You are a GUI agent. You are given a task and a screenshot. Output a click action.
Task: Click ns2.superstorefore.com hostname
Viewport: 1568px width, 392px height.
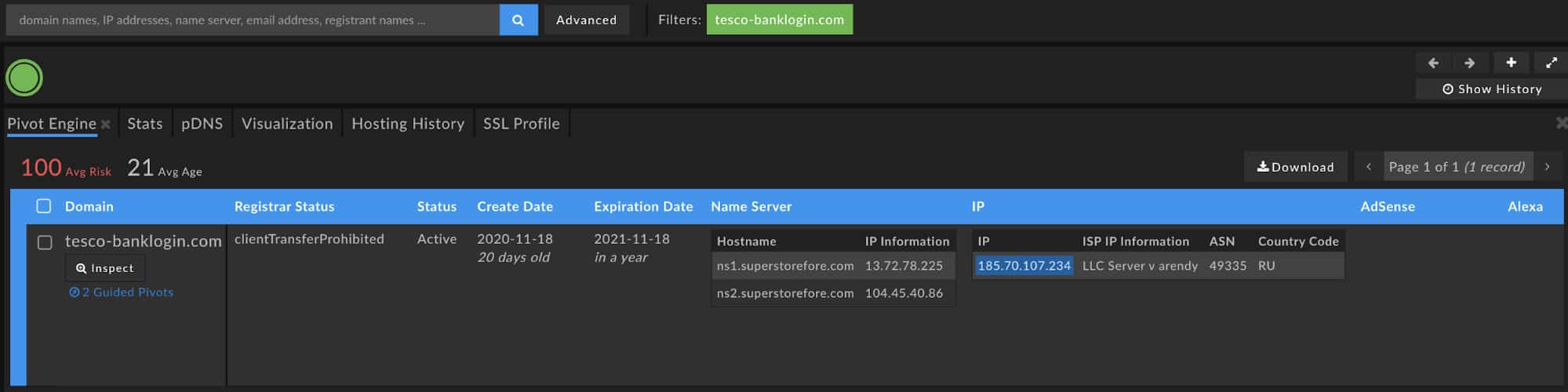[785, 293]
